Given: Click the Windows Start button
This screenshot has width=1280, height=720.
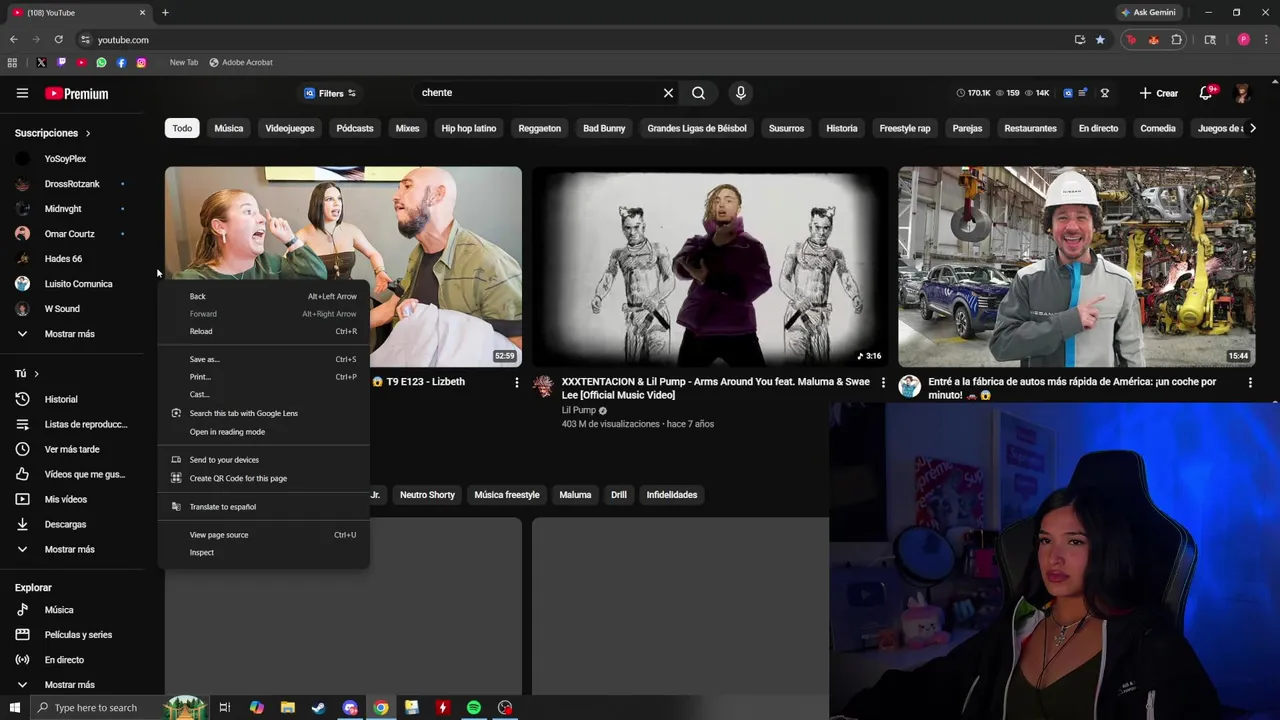Looking at the screenshot, I should coord(14,707).
